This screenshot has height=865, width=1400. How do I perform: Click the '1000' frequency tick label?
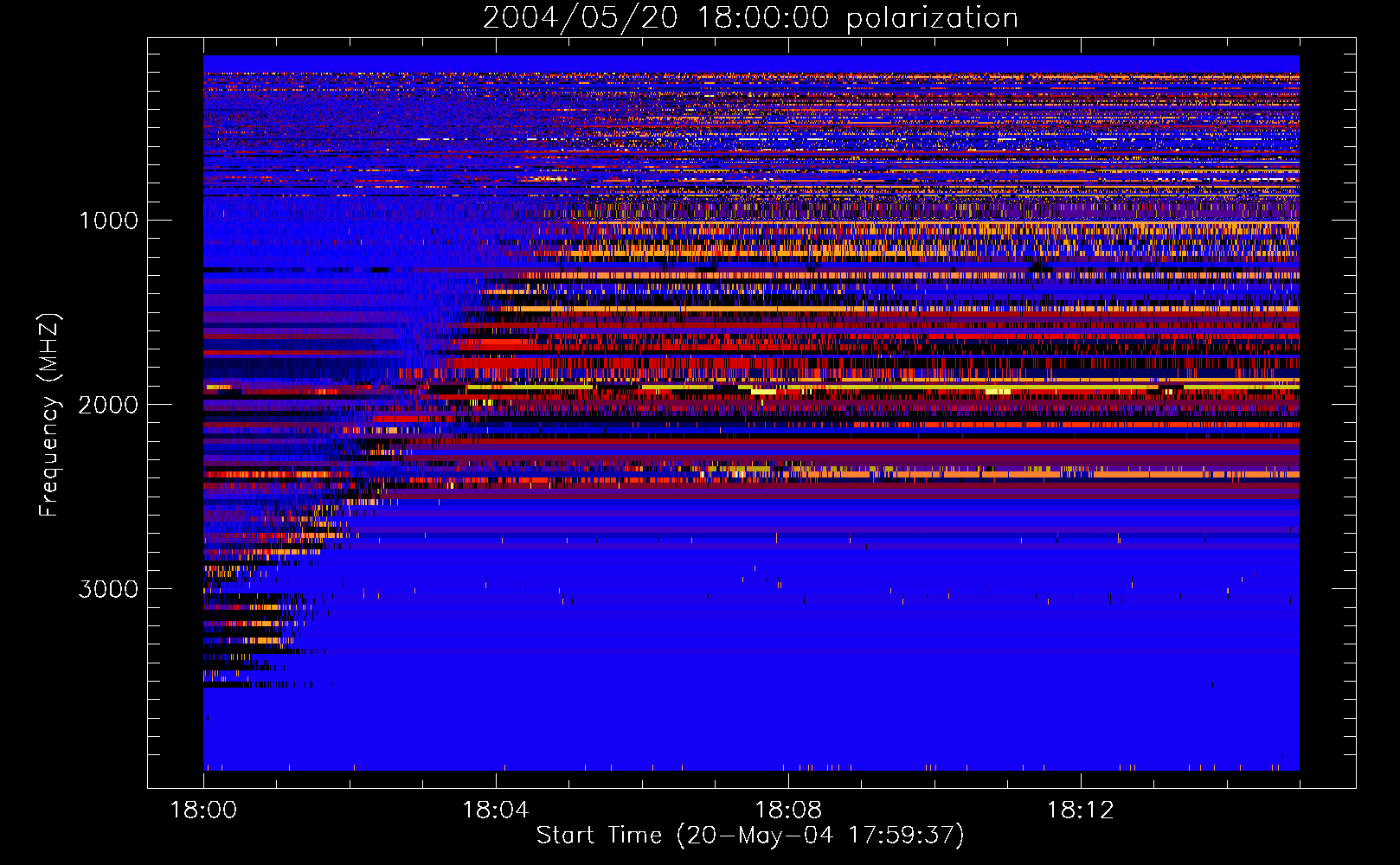click(108, 221)
